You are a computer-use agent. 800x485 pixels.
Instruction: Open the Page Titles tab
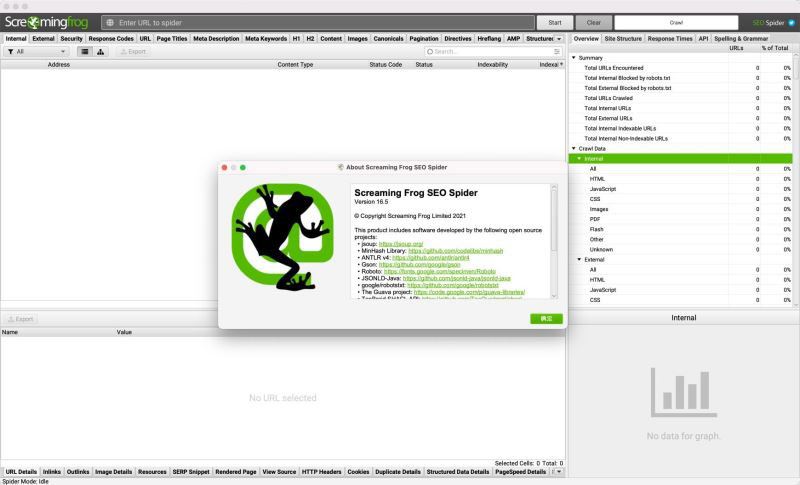point(171,39)
